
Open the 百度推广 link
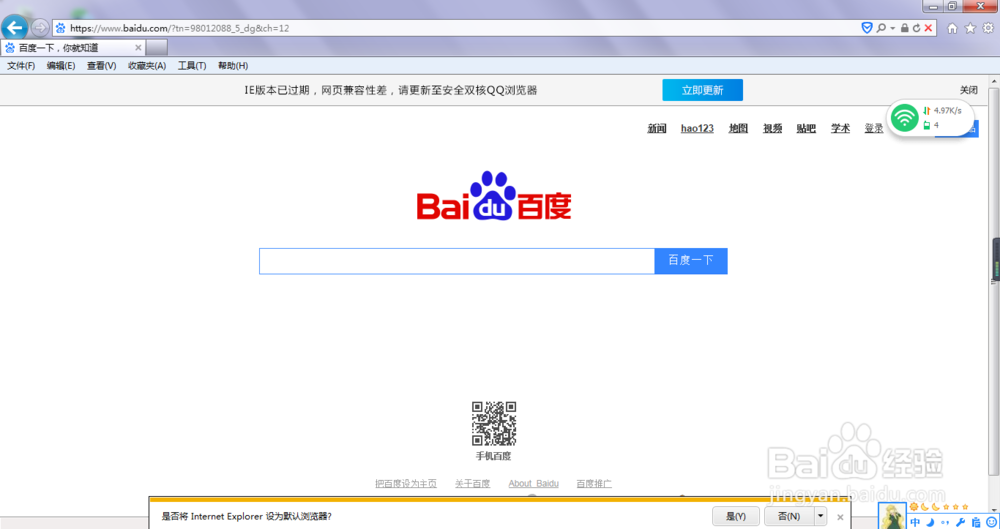point(594,484)
